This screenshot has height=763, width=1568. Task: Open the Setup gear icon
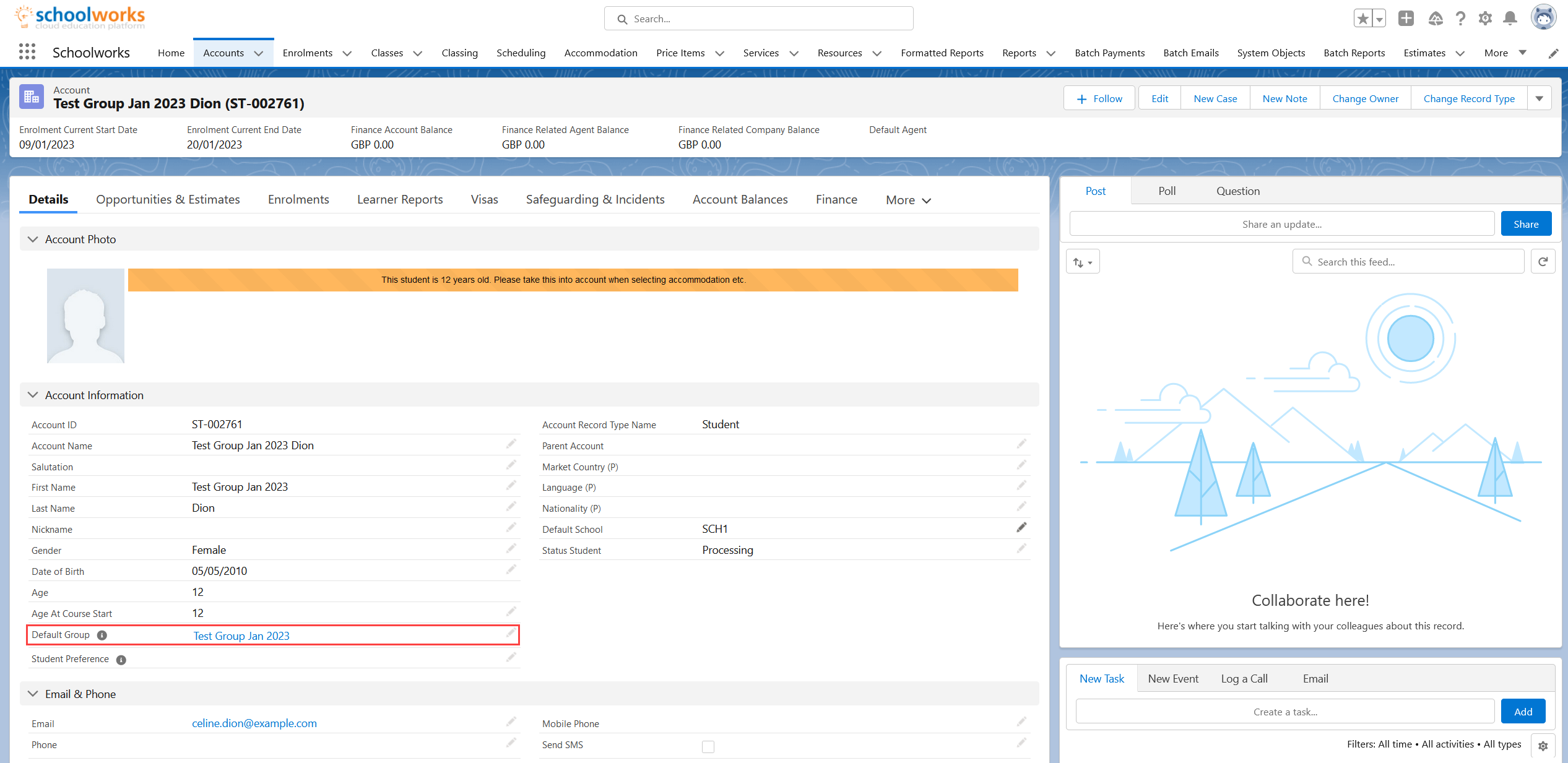1485,19
